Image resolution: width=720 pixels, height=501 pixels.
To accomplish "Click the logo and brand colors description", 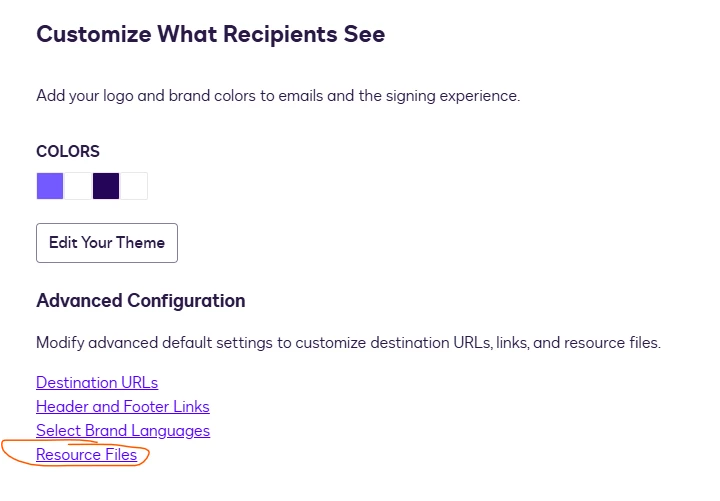I will point(278,96).
